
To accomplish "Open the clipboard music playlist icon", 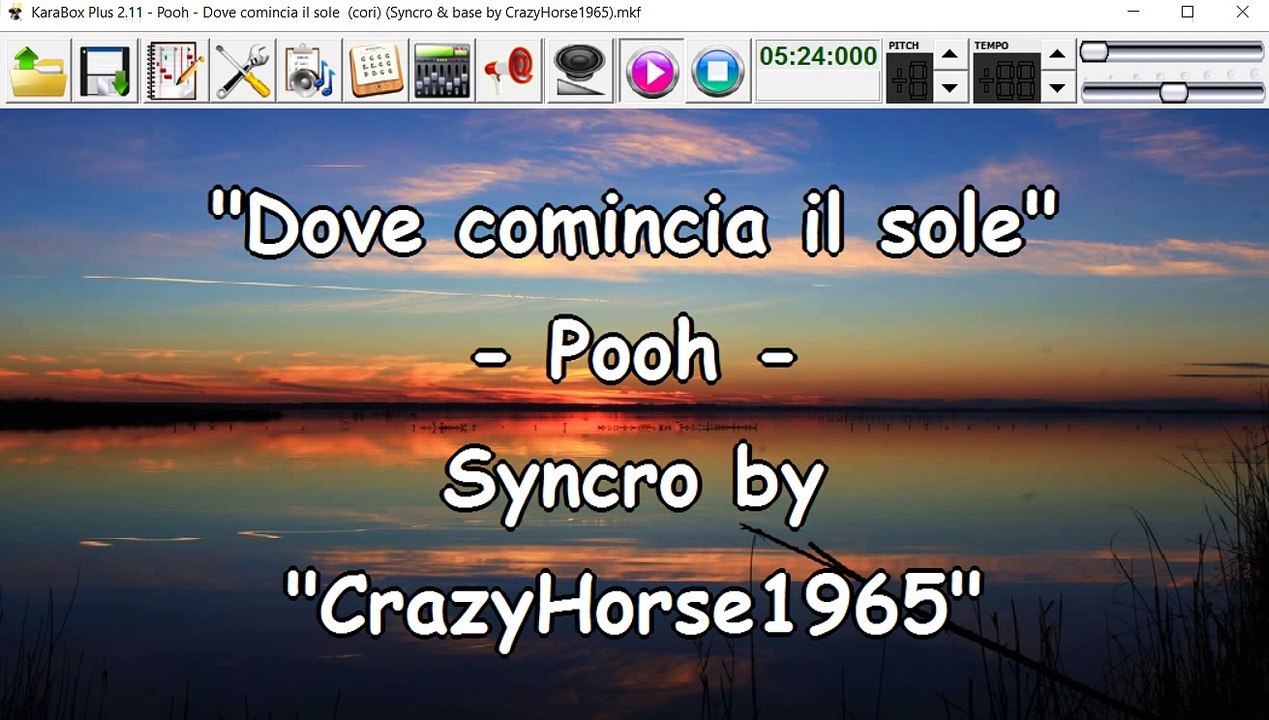I will click(x=309, y=71).
